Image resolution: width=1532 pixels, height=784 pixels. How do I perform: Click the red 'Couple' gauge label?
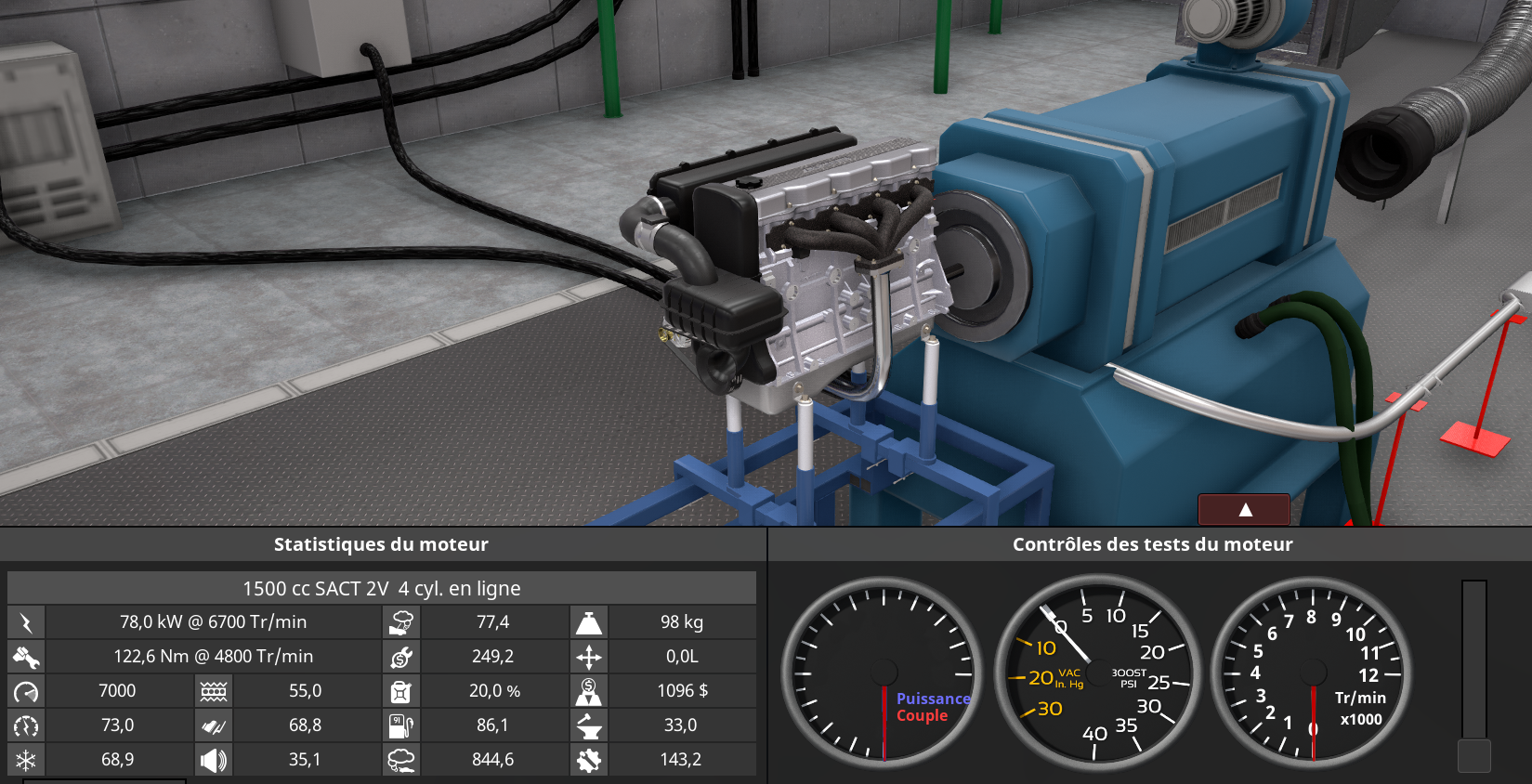pyautogui.click(x=922, y=716)
